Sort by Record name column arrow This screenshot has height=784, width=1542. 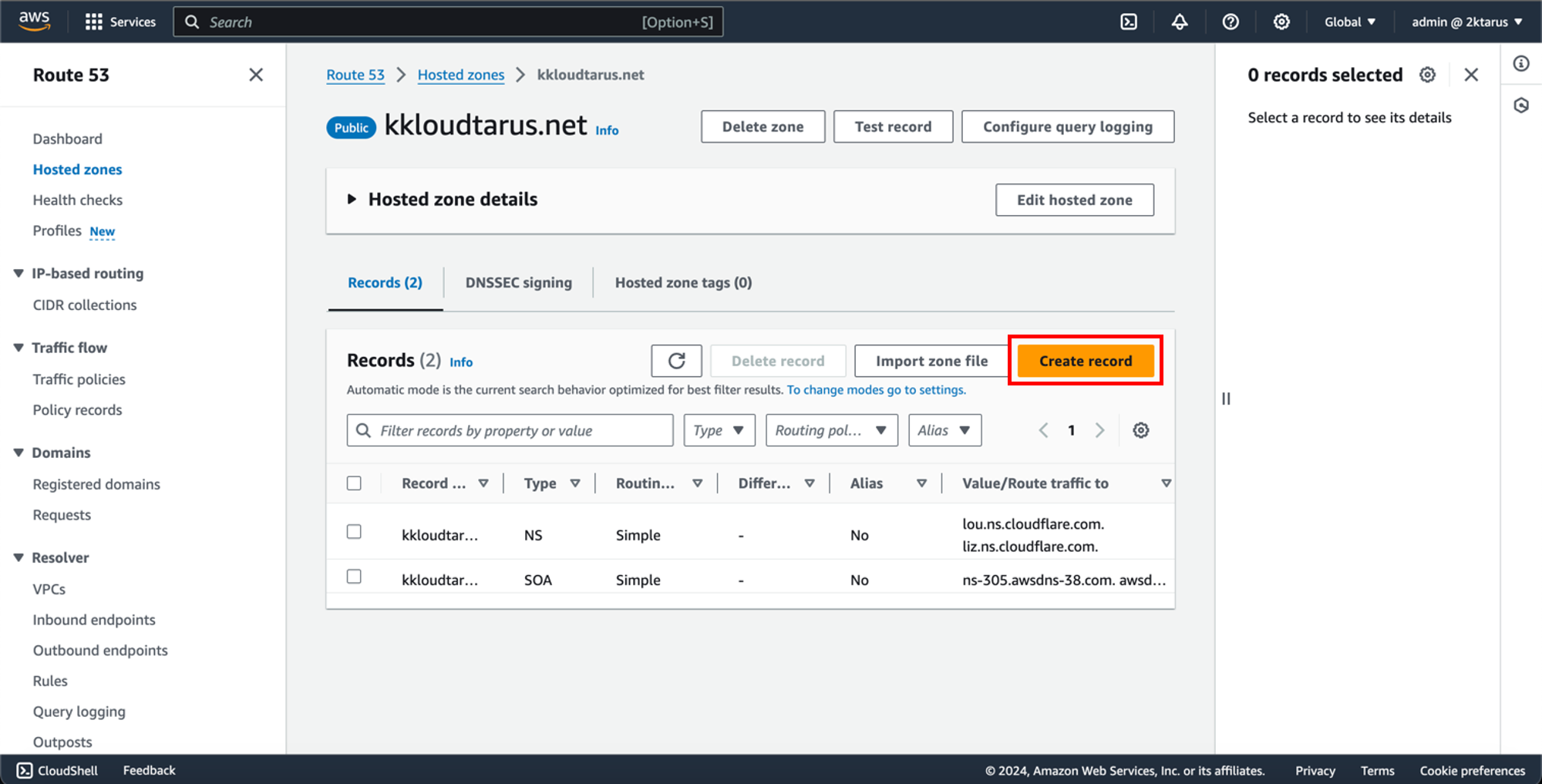click(483, 483)
